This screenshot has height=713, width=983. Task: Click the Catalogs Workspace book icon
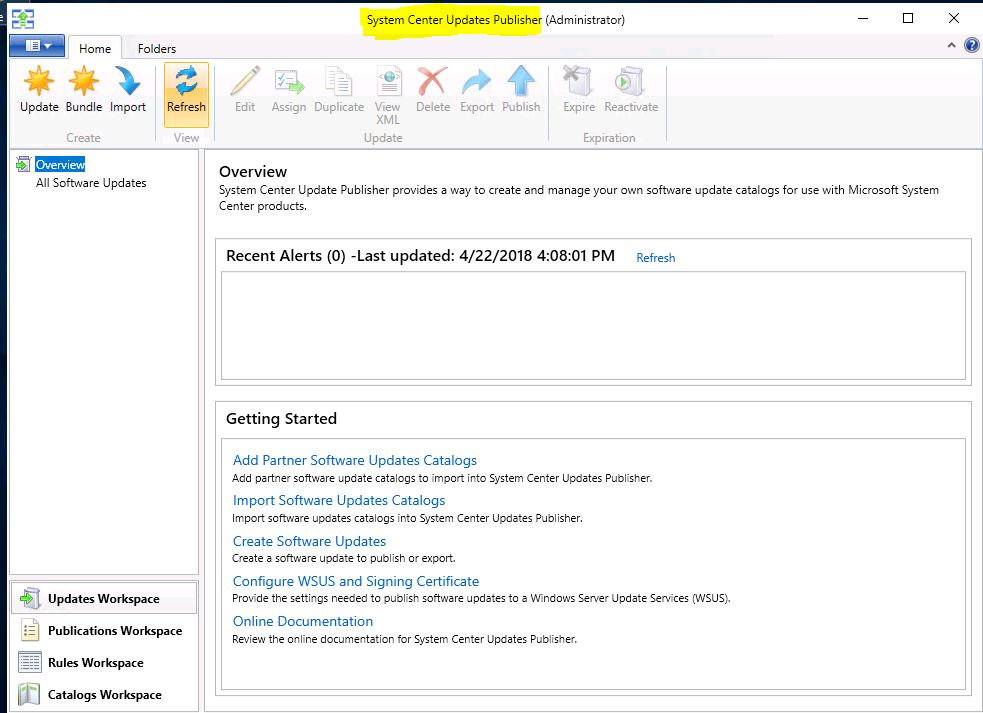[x=29, y=694]
